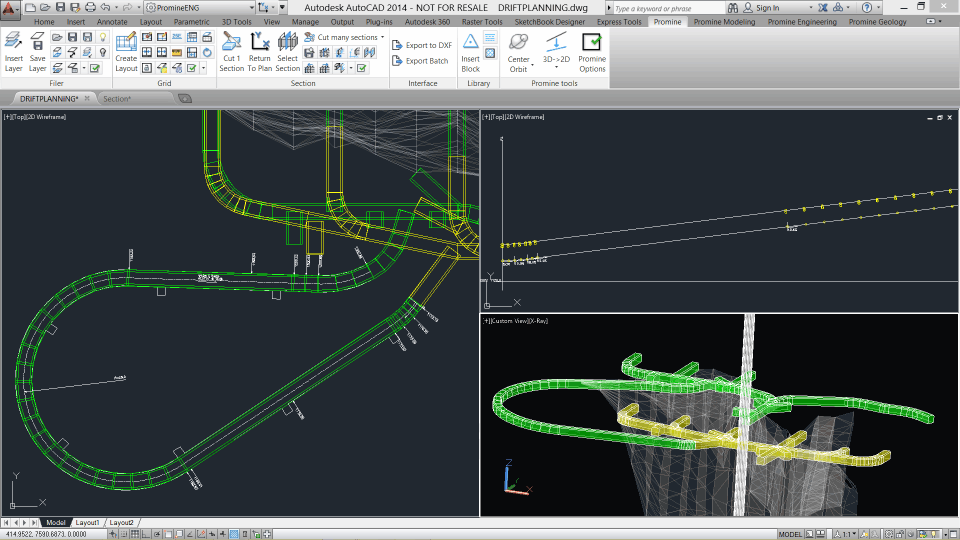Click the Save Layer icon
This screenshot has width=960, height=540.
tap(37, 50)
